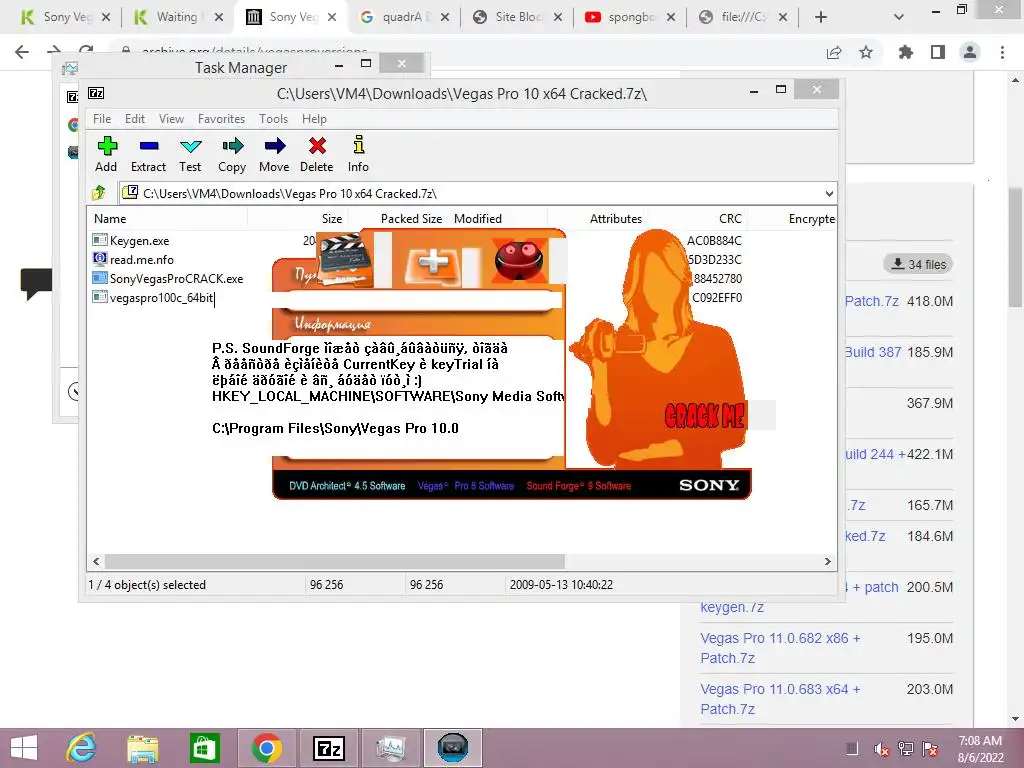Sort by Modified column header
Viewport: 1024px width, 768px height.
[477, 219]
